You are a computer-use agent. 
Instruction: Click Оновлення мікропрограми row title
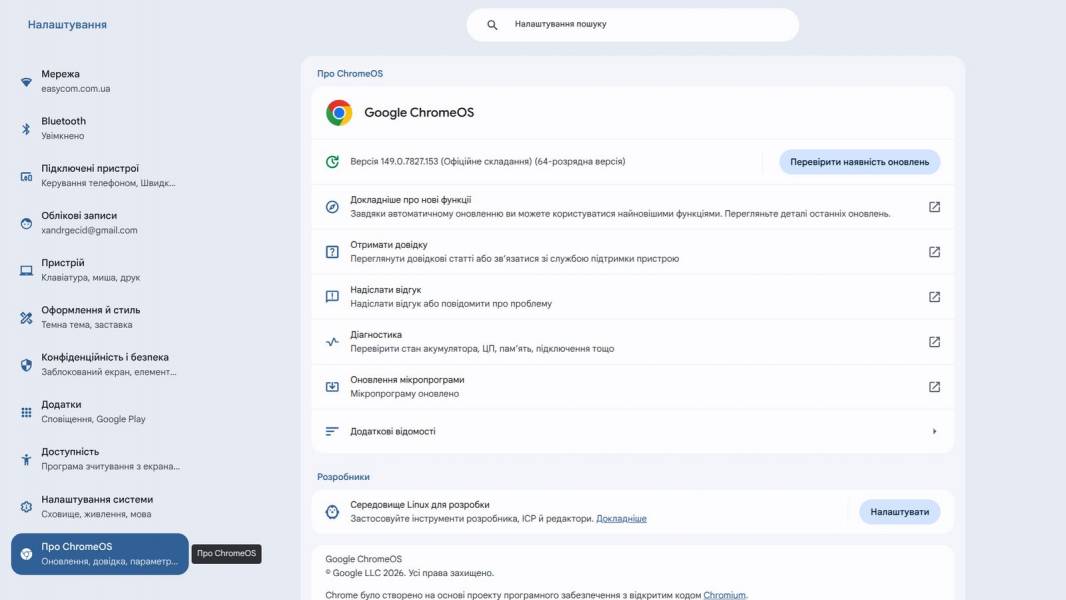(x=407, y=379)
